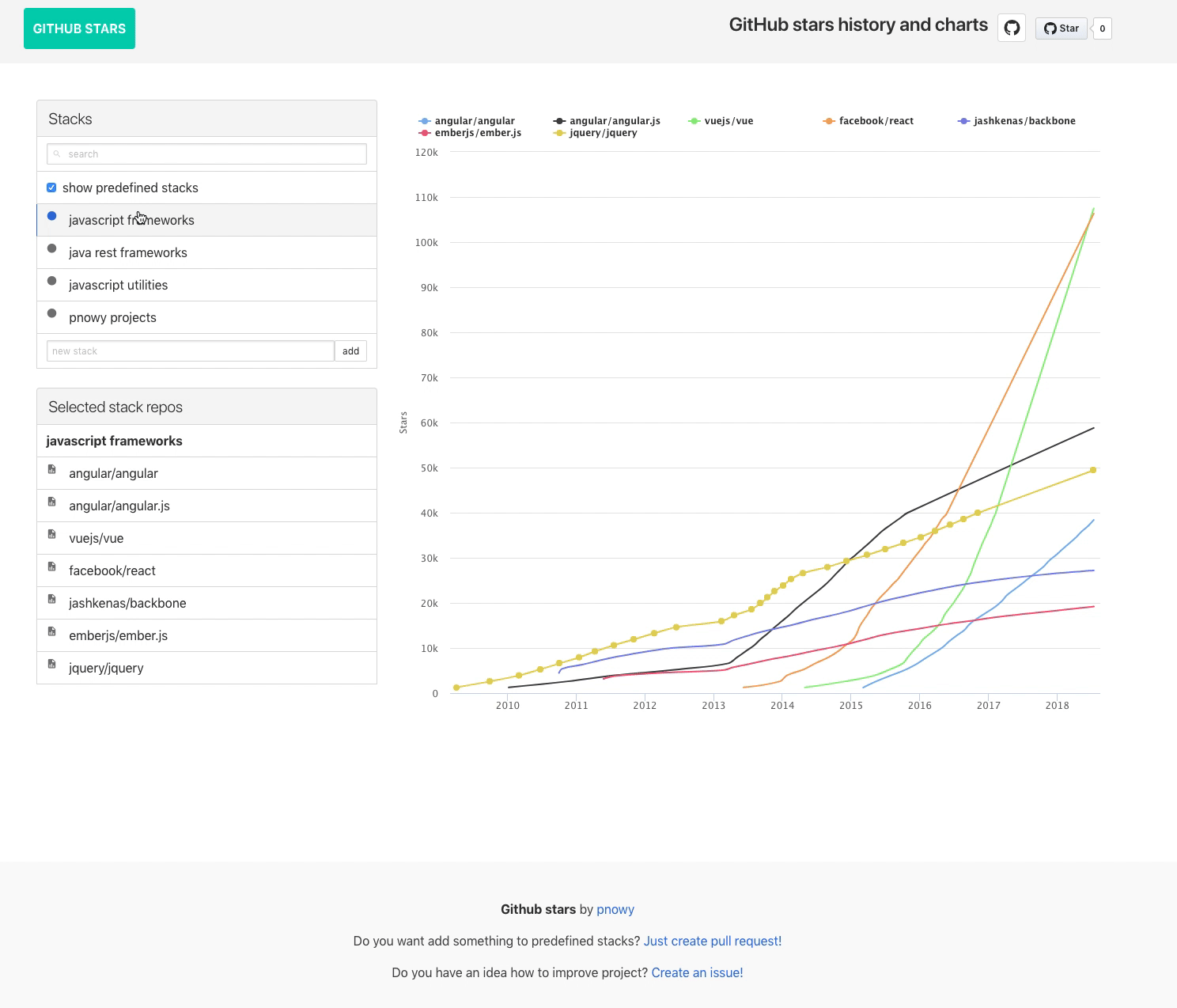1177x1008 pixels.
Task: Focus the stacks search field
Action: 206,153
